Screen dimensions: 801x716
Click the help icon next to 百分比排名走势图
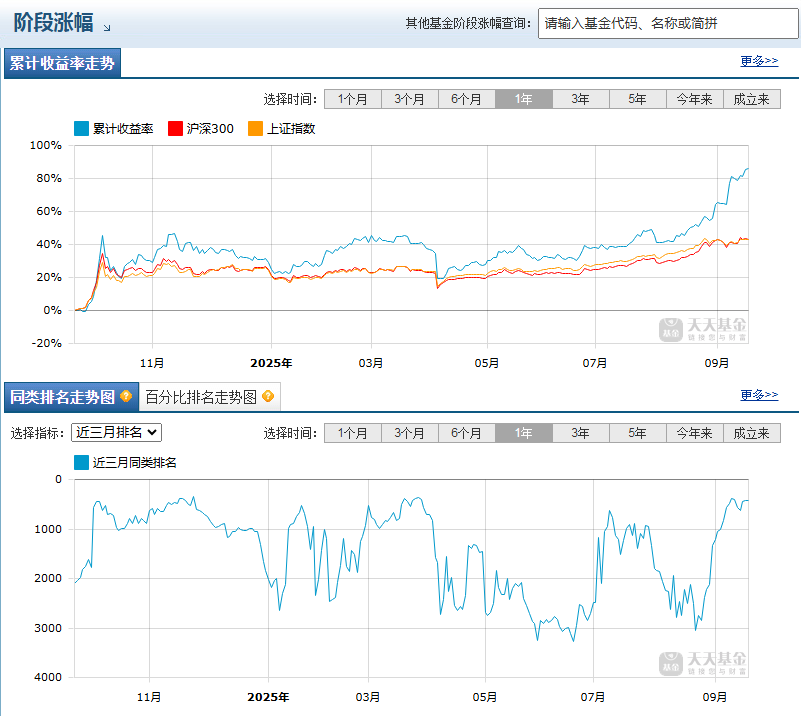pos(268,396)
